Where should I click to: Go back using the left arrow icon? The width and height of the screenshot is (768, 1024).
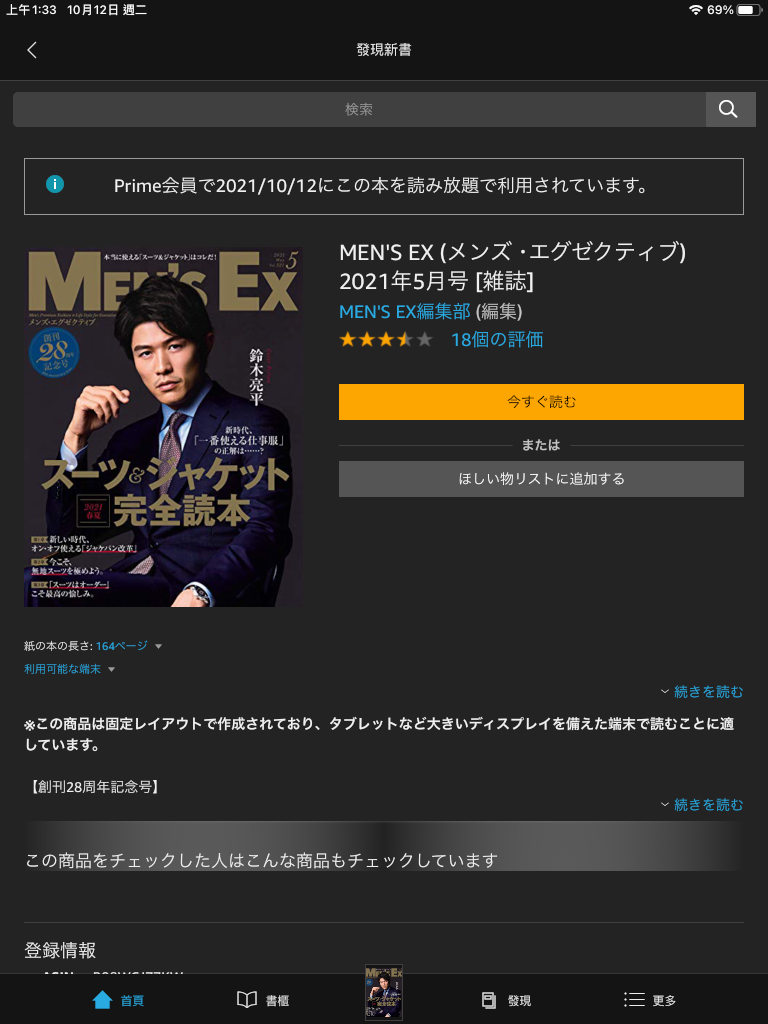[x=31, y=50]
